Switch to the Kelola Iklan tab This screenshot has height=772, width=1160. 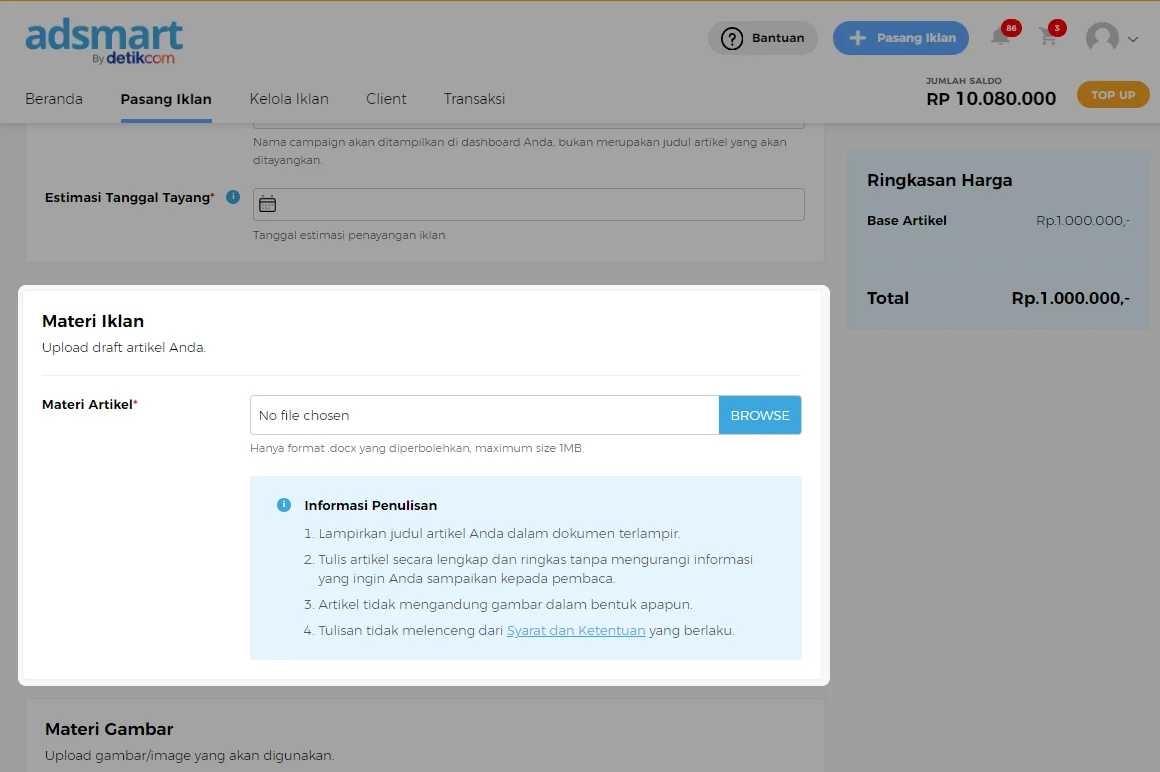click(x=289, y=99)
